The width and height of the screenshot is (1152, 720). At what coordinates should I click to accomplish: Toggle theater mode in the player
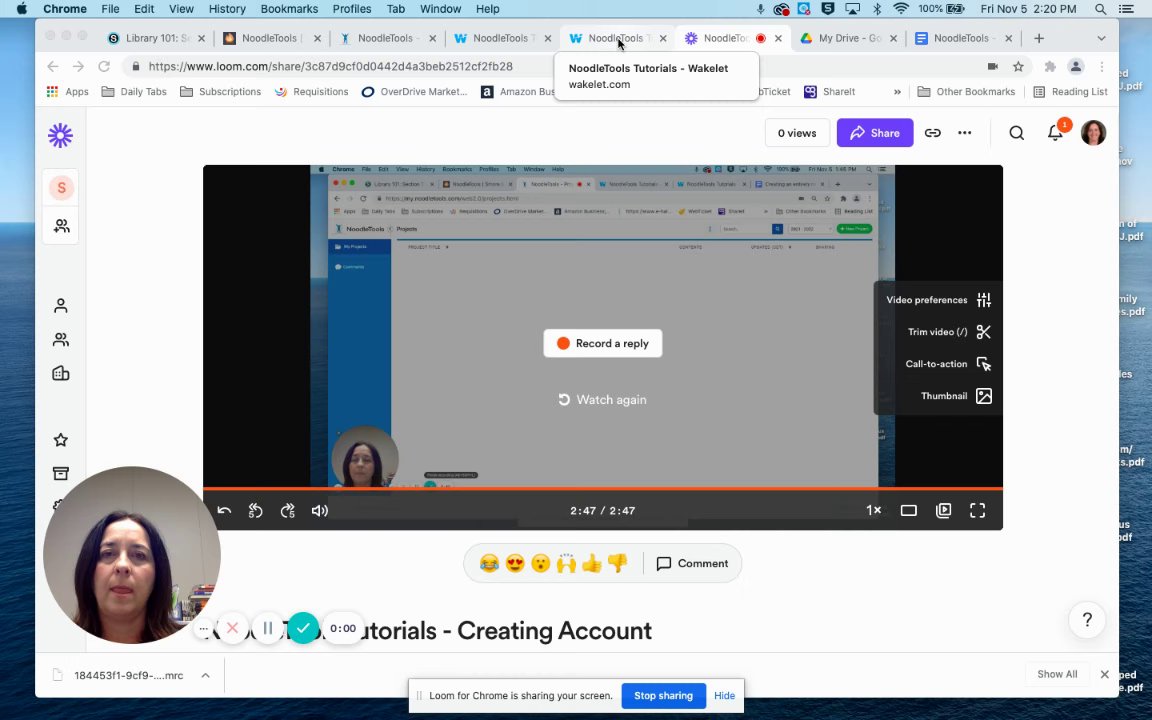909,511
